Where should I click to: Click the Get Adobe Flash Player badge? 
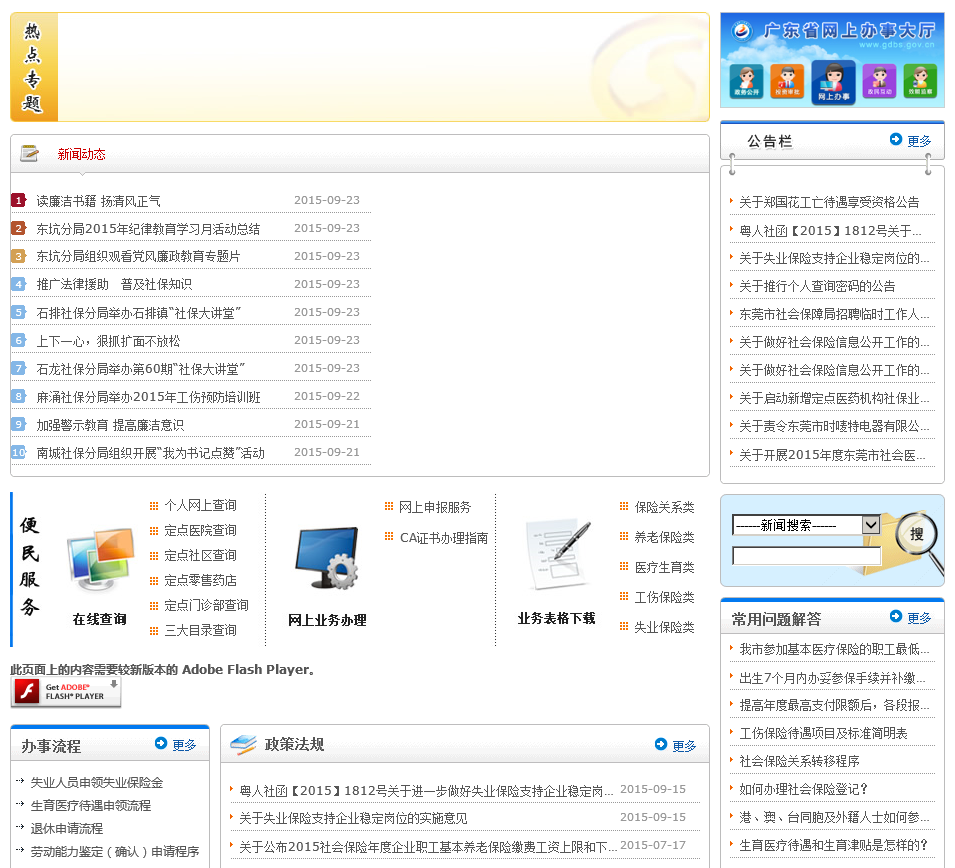point(66,692)
